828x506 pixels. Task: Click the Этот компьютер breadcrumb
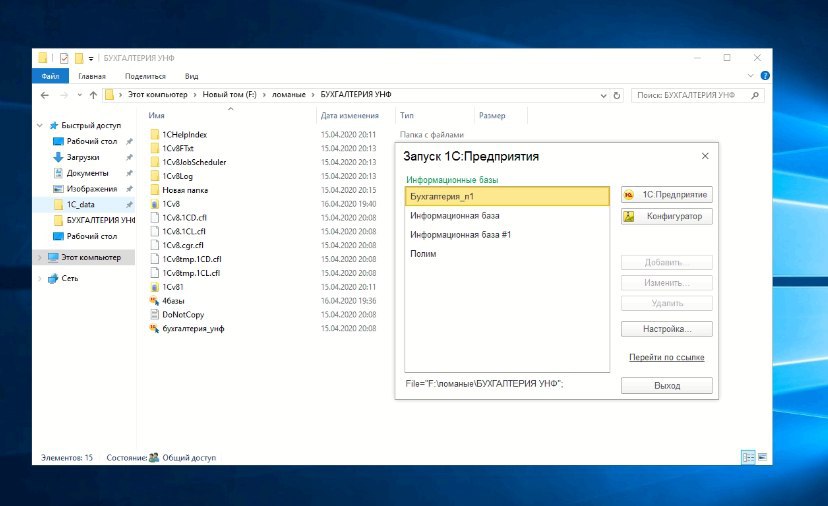(x=157, y=95)
